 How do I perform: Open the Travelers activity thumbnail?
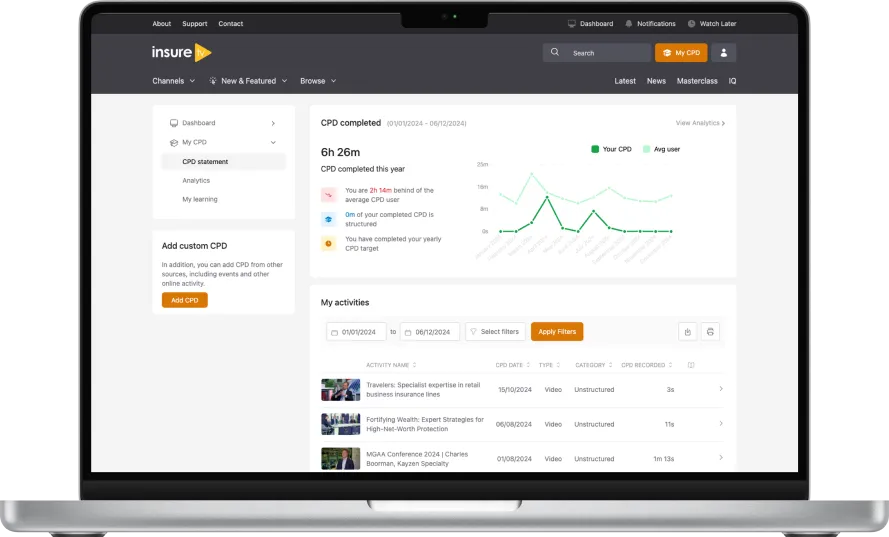[x=340, y=390]
